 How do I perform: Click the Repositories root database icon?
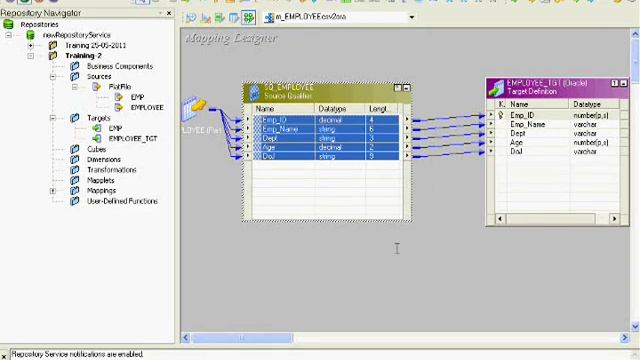[8, 24]
